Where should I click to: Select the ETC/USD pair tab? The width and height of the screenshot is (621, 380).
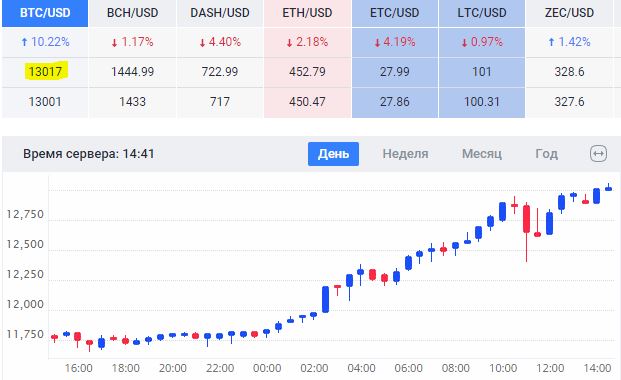pyautogui.click(x=394, y=13)
